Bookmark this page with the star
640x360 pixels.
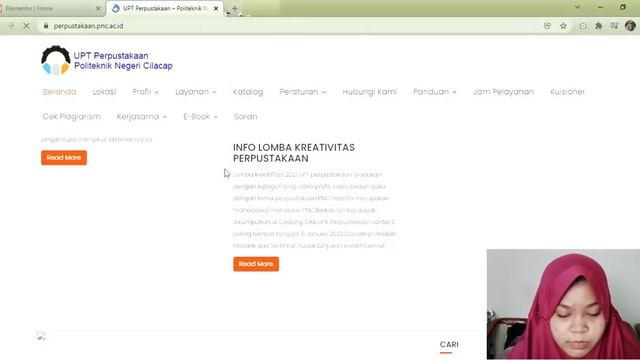tap(563, 26)
